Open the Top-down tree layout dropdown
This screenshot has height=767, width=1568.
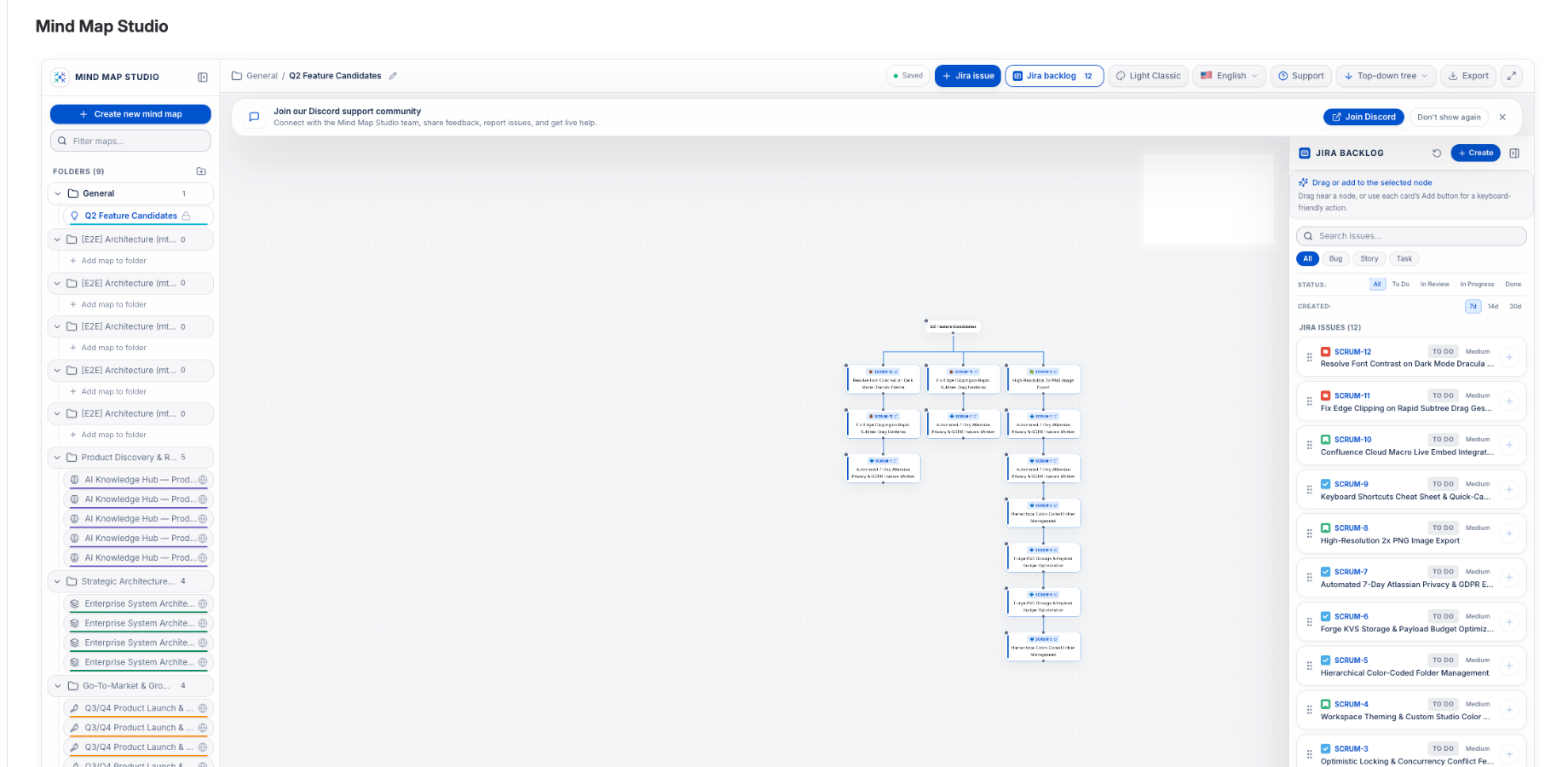[x=1386, y=76]
